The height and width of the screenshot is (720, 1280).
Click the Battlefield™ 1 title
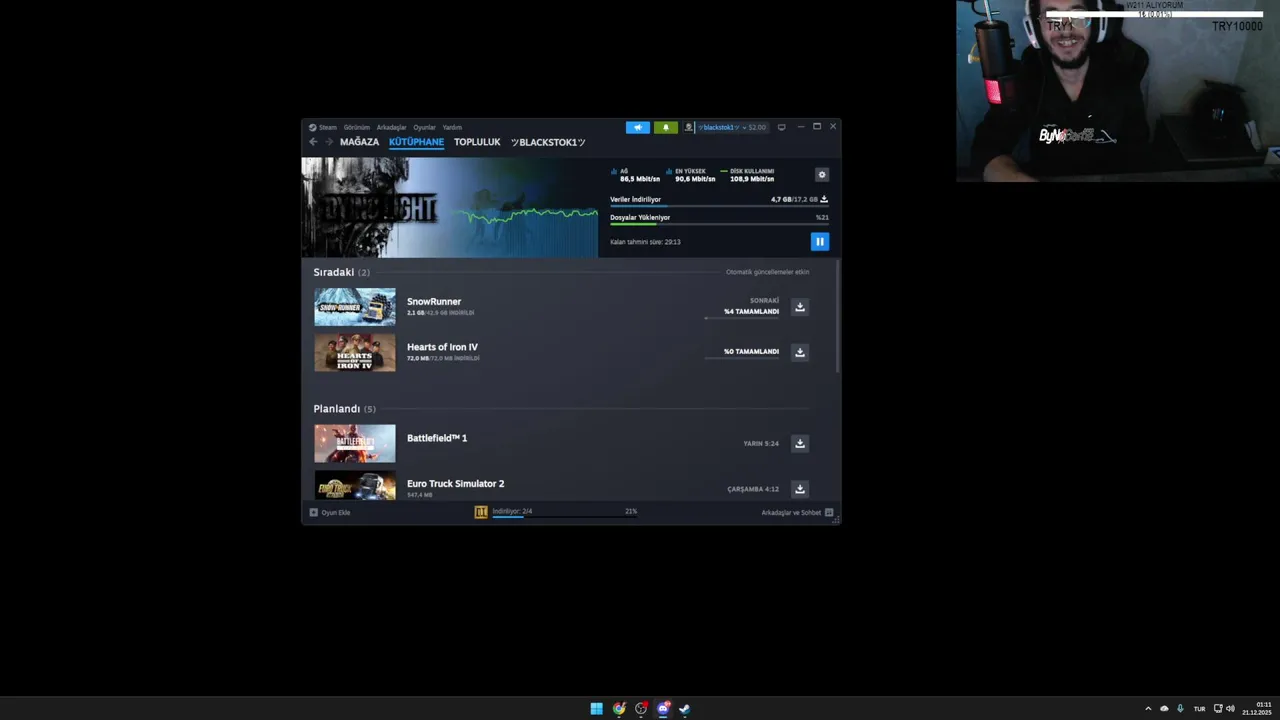(x=437, y=438)
